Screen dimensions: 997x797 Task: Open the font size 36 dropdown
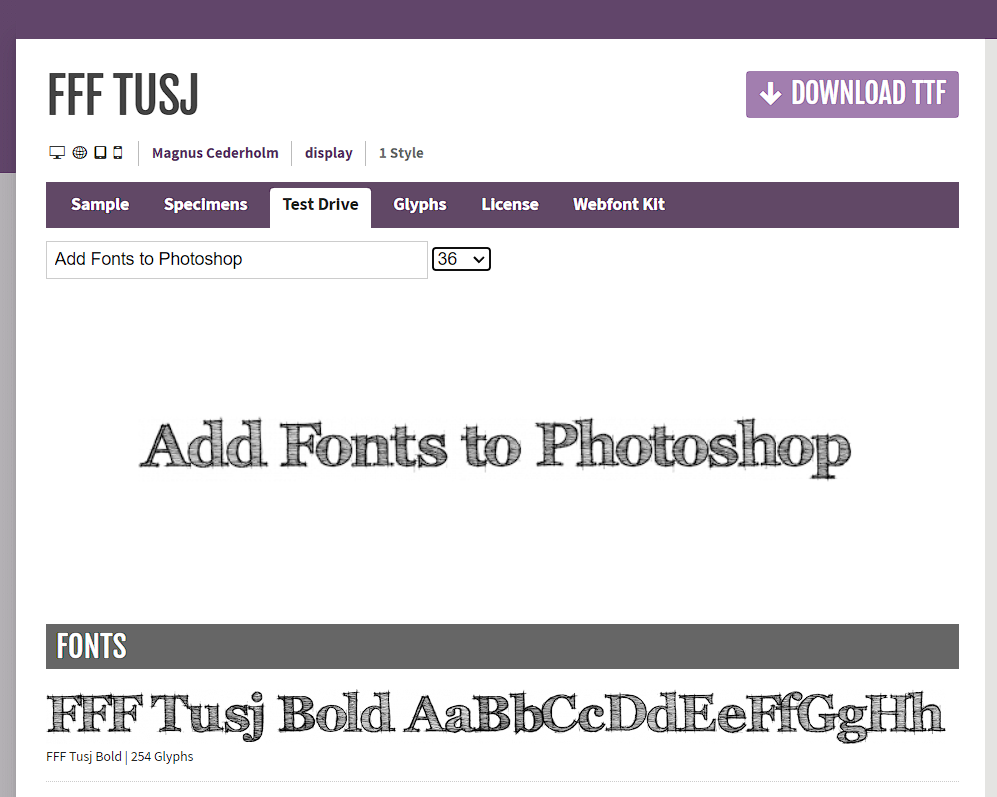461,259
